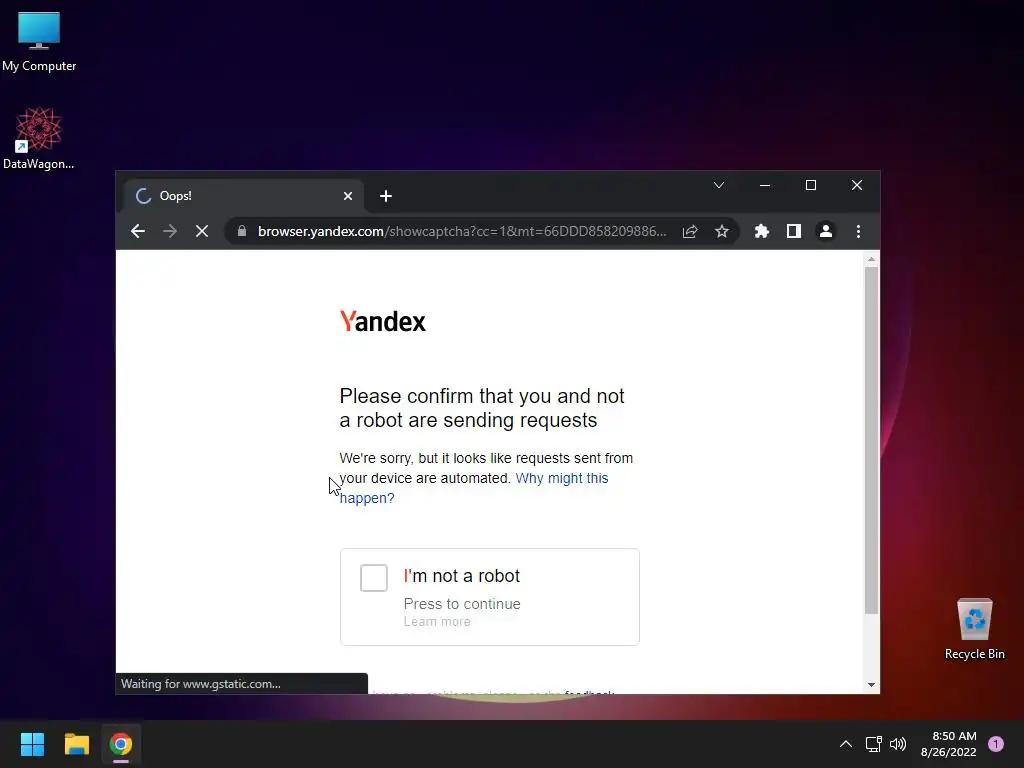This screenshot has height=768, width=1024.
Task: Open File Explorer from taskbar
Action: pyautogui.click(x=76, y=744)
